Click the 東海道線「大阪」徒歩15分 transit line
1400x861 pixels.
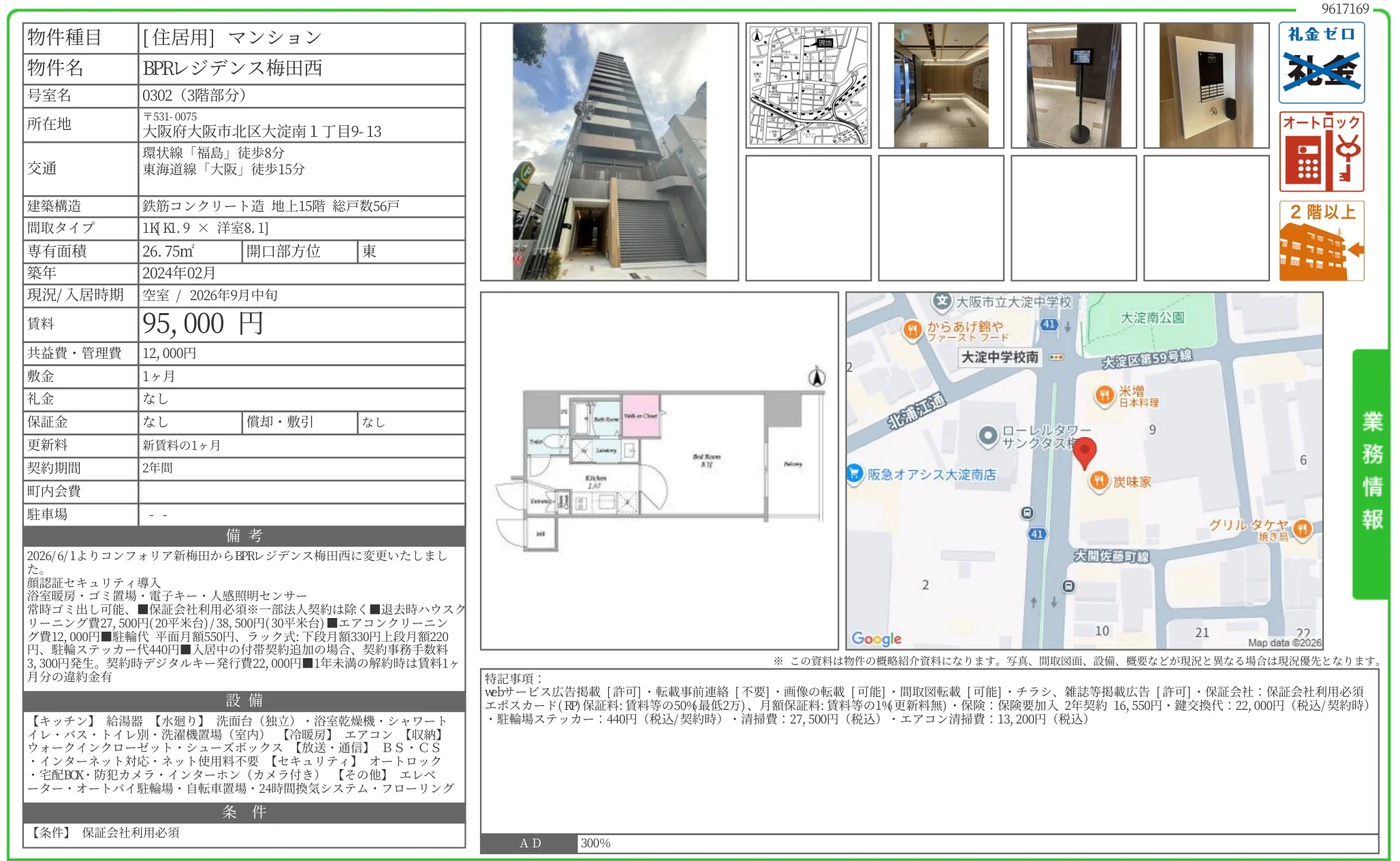click(223, 169)
